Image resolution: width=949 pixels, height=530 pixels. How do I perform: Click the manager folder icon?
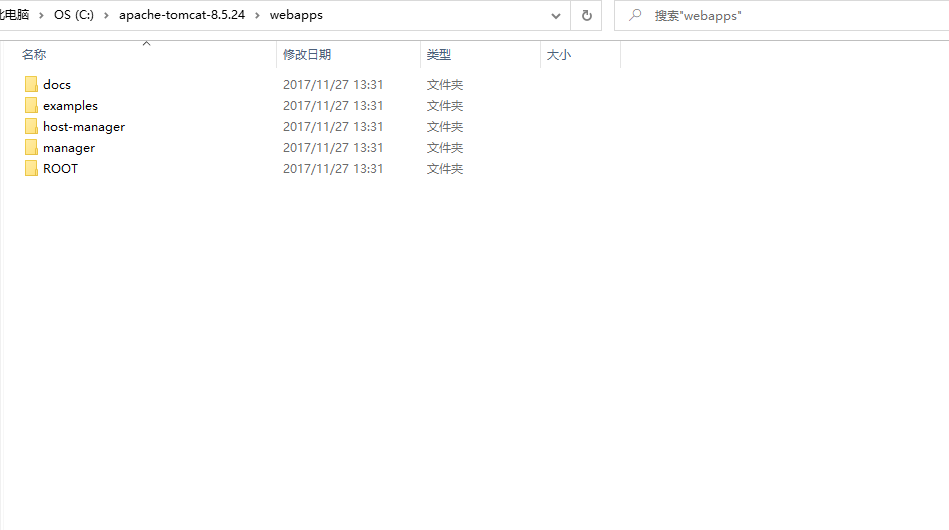pyautogui.click(x=31, y=148)
